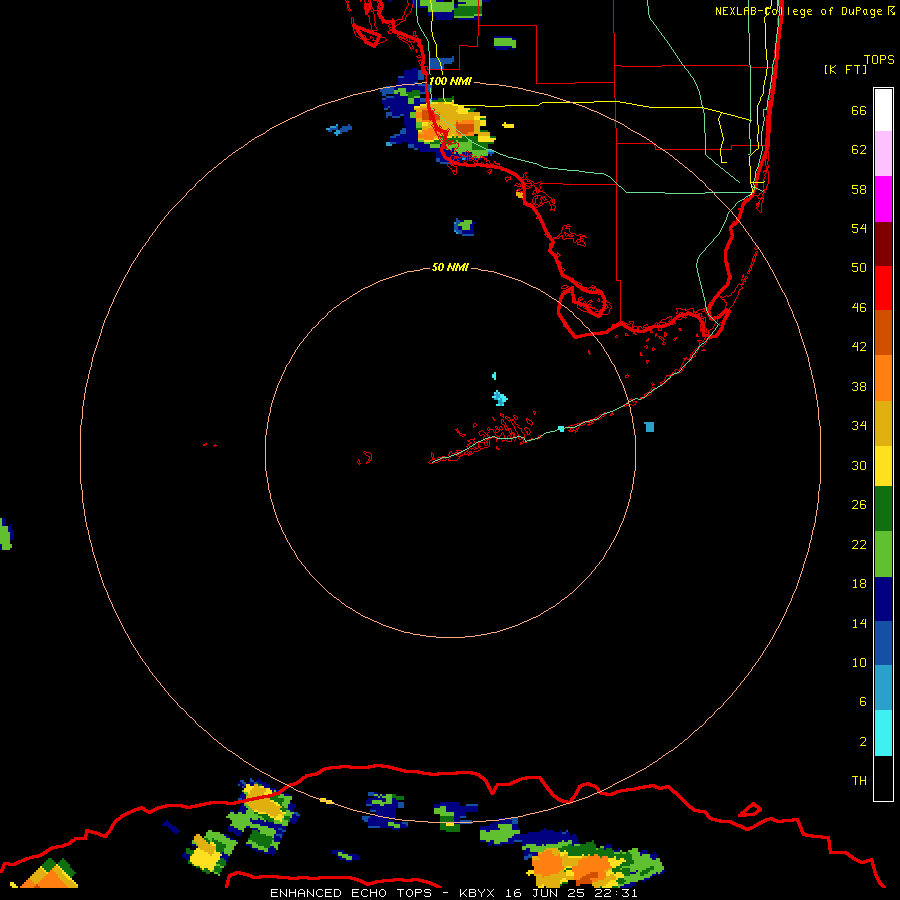Click the legend value 30
Image resolution: width=900 pixels, height=900 pixels.
point(859,465)
